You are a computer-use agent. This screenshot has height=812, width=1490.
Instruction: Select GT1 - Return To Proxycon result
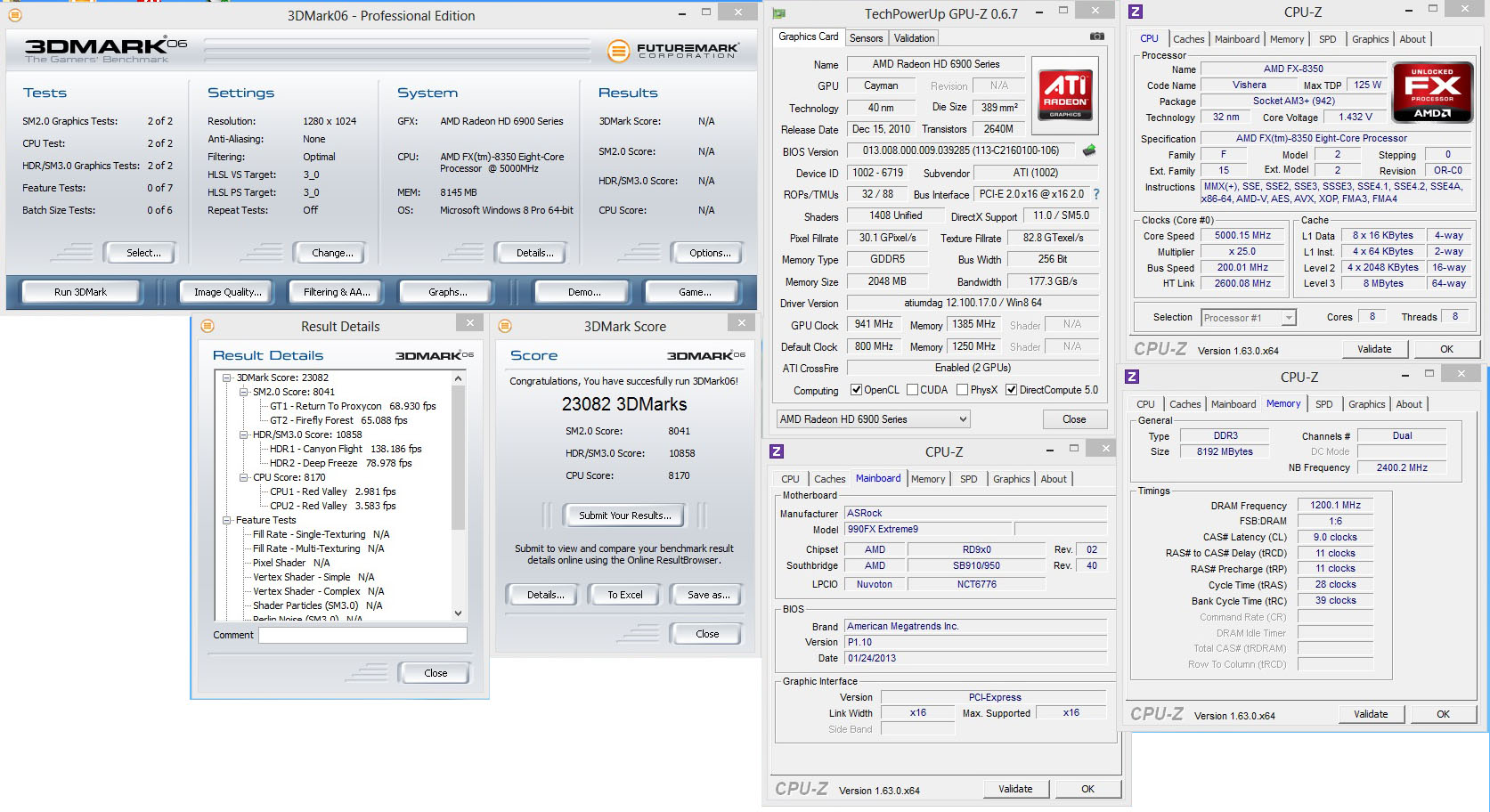pyautogui.click(x=353, y=406)
